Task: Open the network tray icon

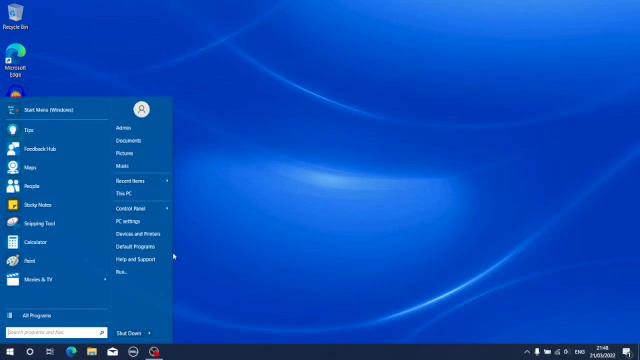Action: [557, 352]
